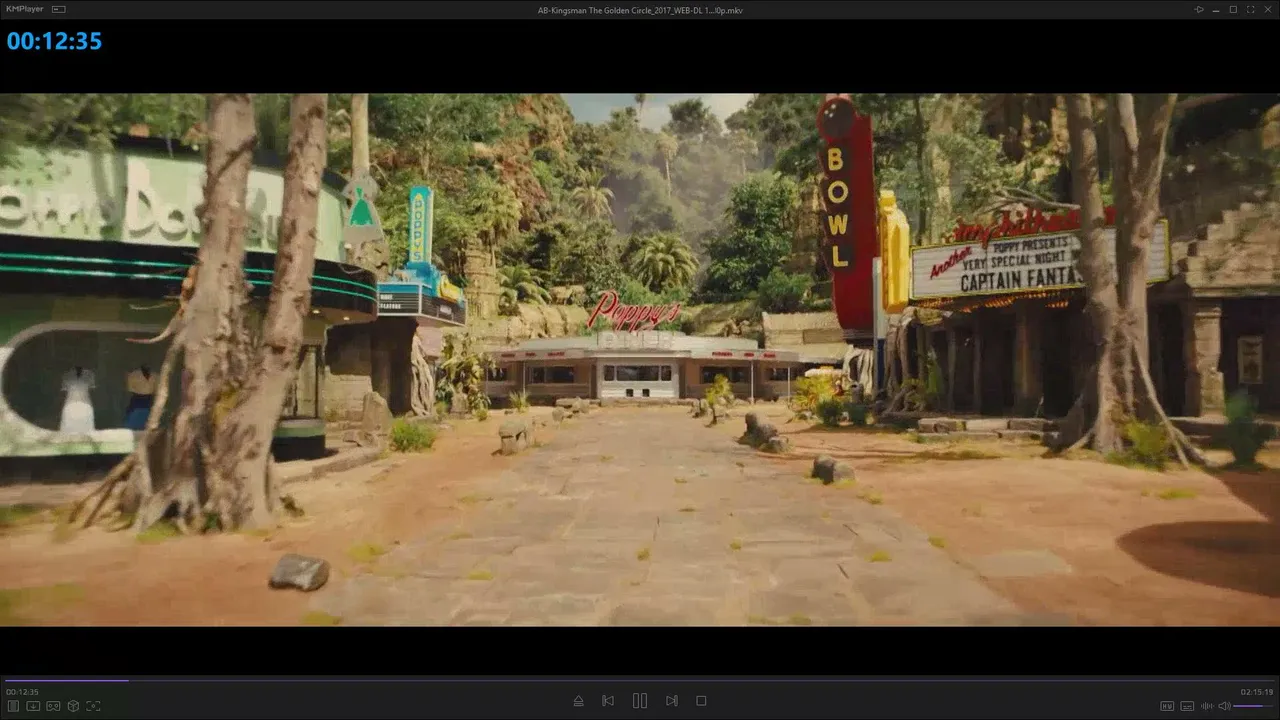
Task: Close the KMPlayer window
Action: click(1266, 9)
